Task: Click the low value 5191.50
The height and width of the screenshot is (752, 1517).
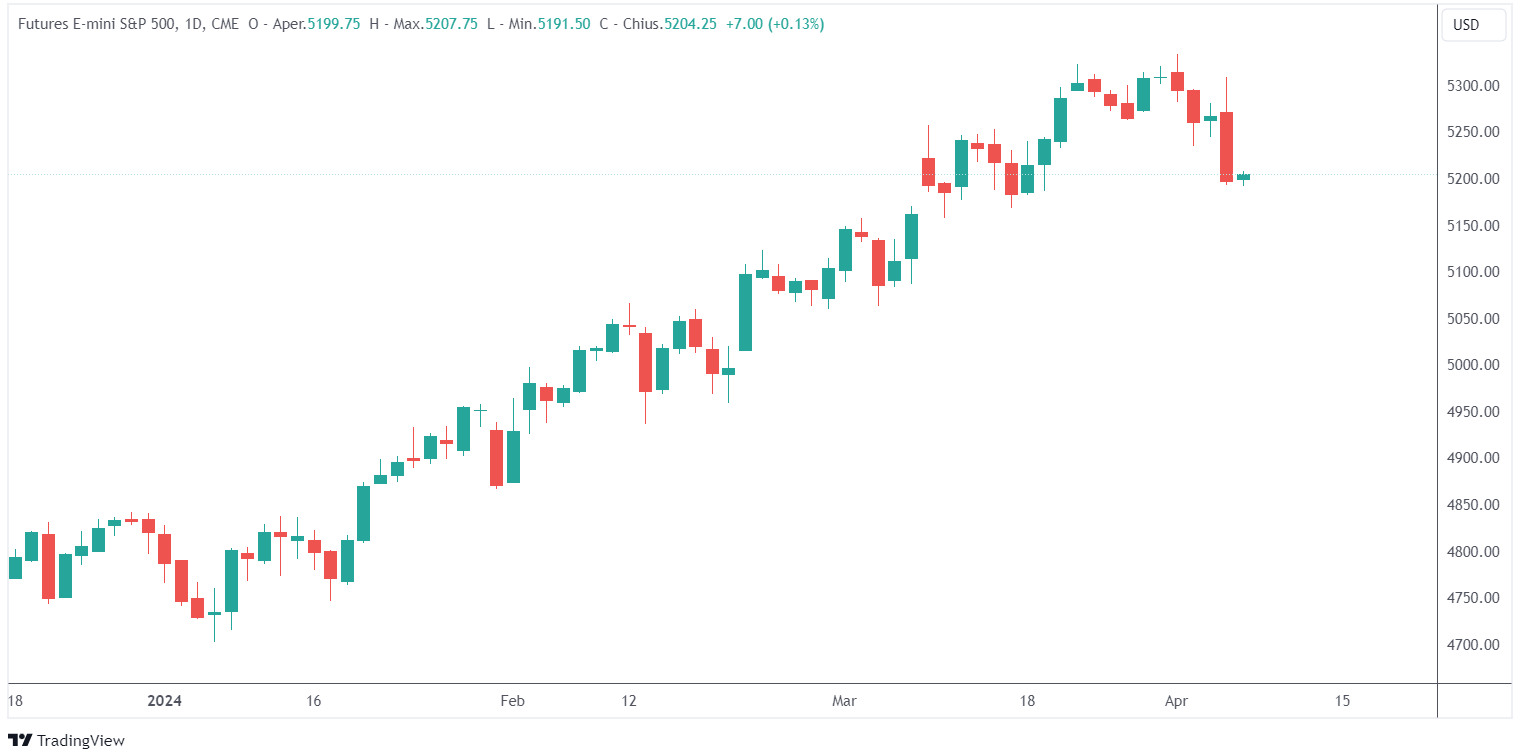Action: 563,25
